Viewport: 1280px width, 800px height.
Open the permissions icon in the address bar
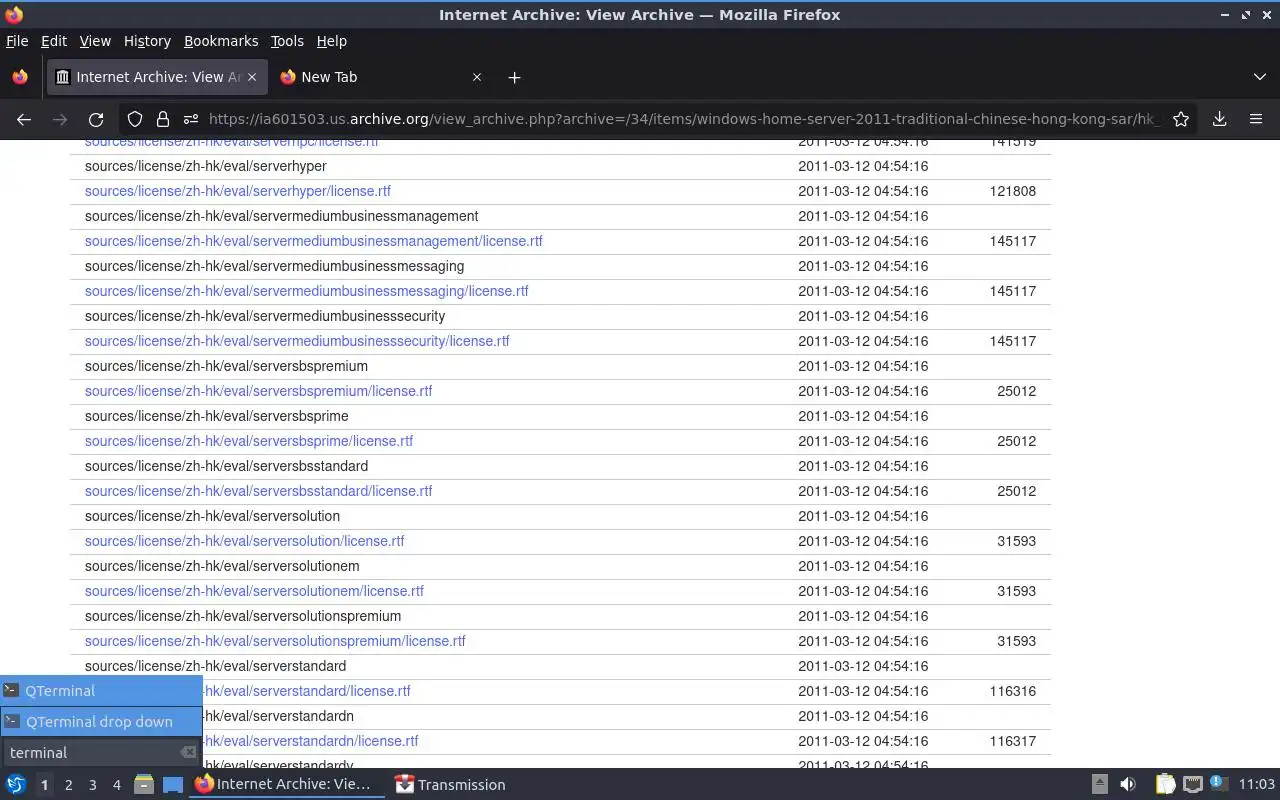pos(190,119)
